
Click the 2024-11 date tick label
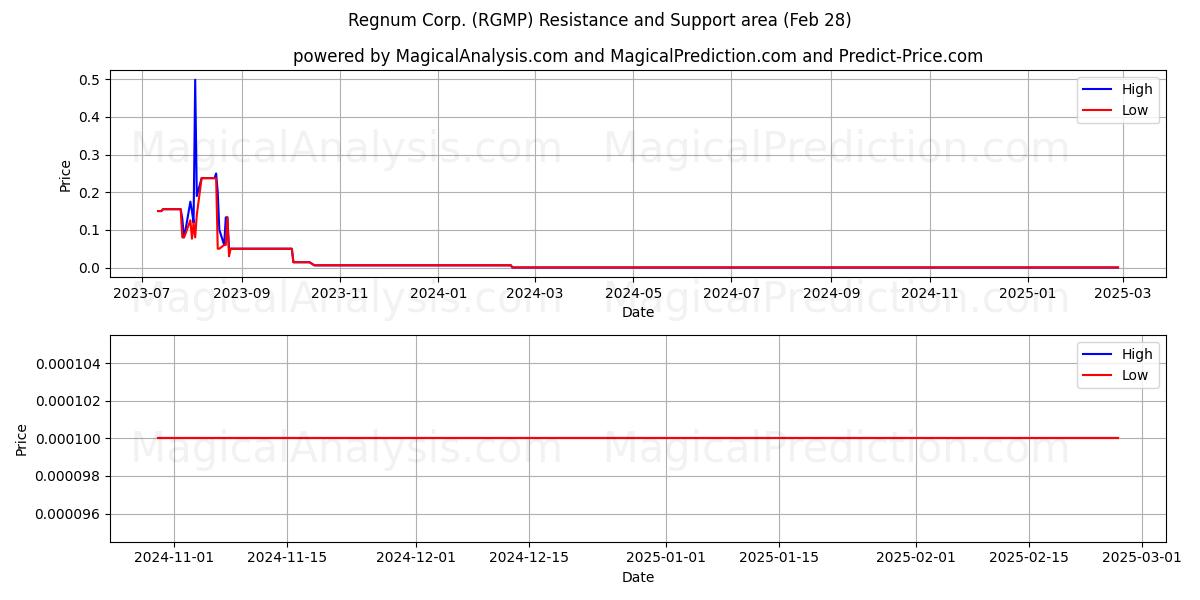[x=929, y=293]
